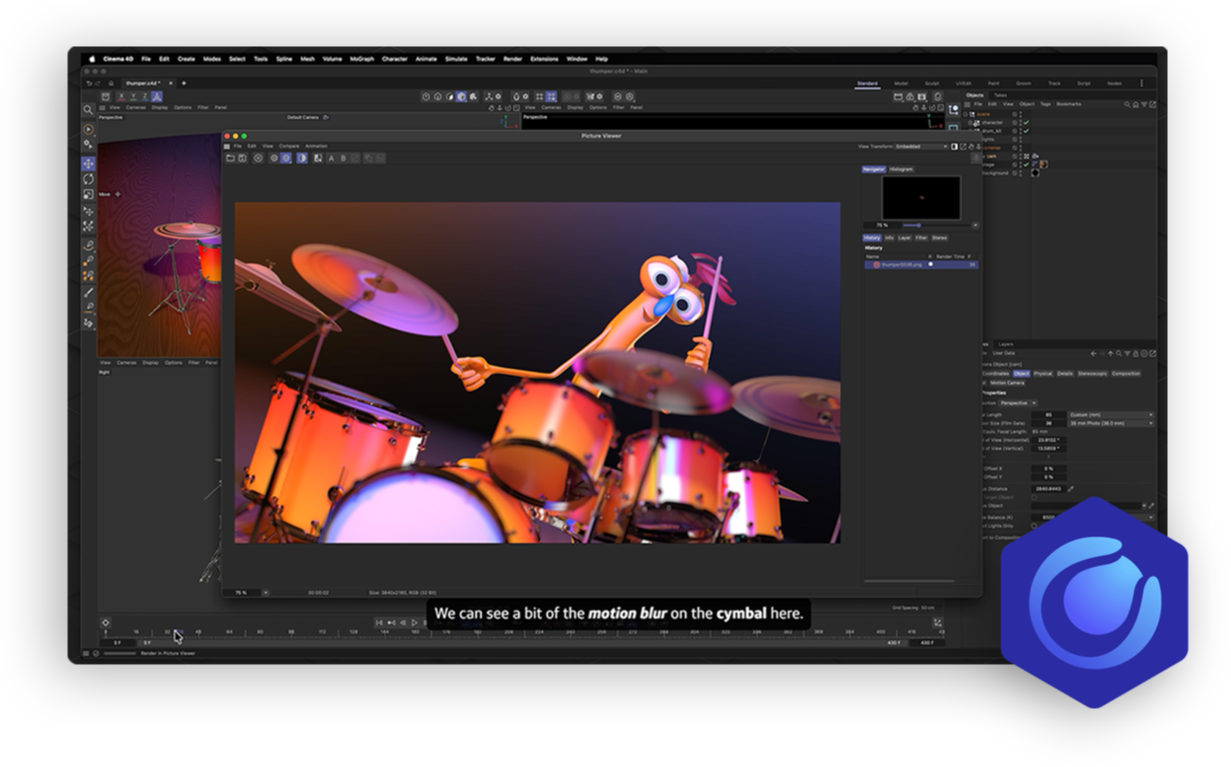Open the Window menu in menu bar
This screenshot has height=767, width=1231.
click(x=577, y=59)
